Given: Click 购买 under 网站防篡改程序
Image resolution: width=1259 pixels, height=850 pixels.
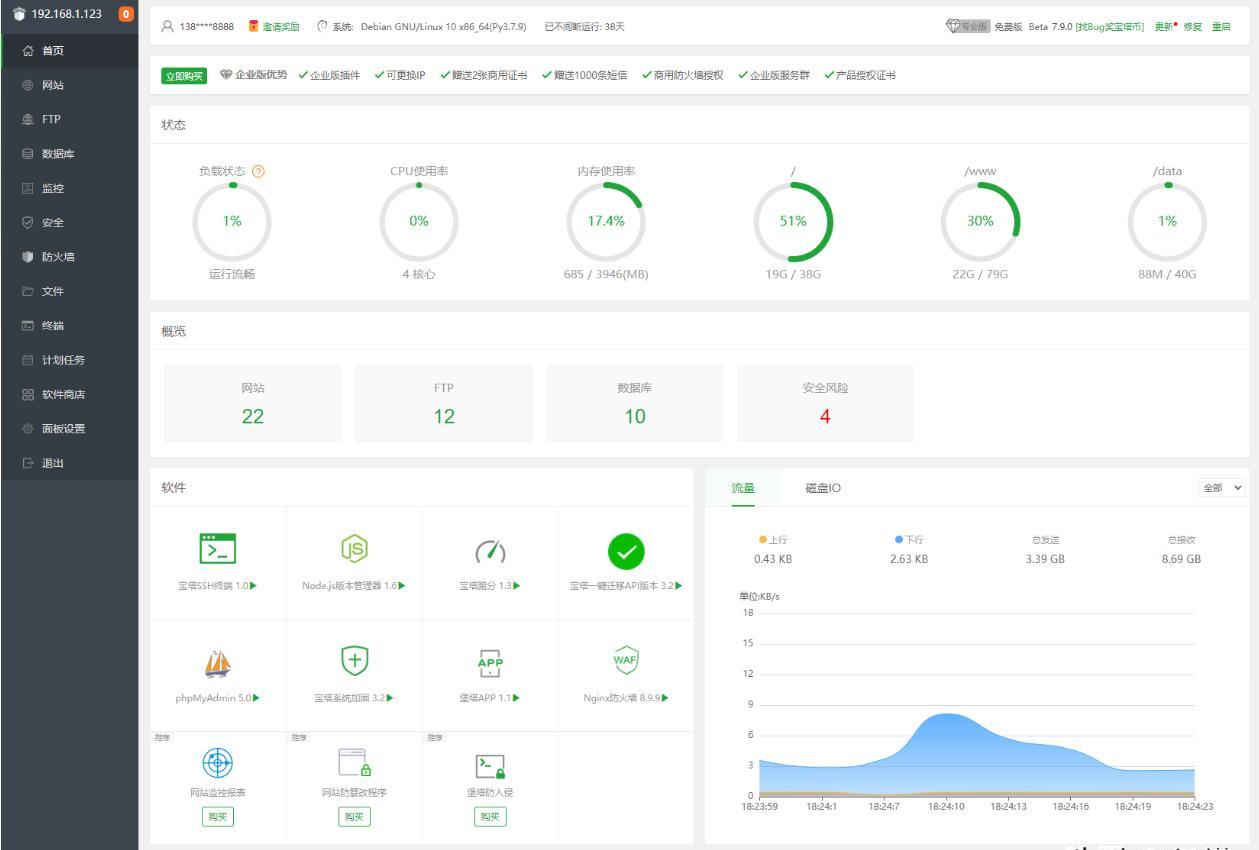Looking at the screenshot, I should pyautogui.click(x=354, y=816).
